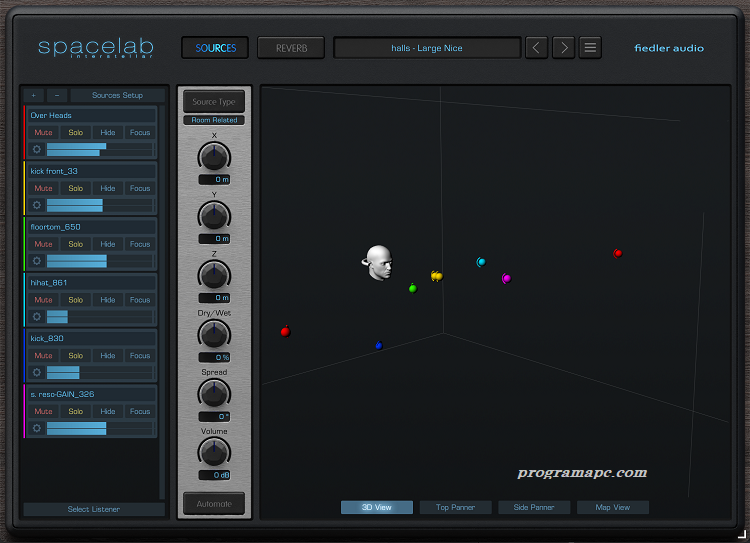
Task: Select the red source ball near the magenta ball
Action: [618, 253]
